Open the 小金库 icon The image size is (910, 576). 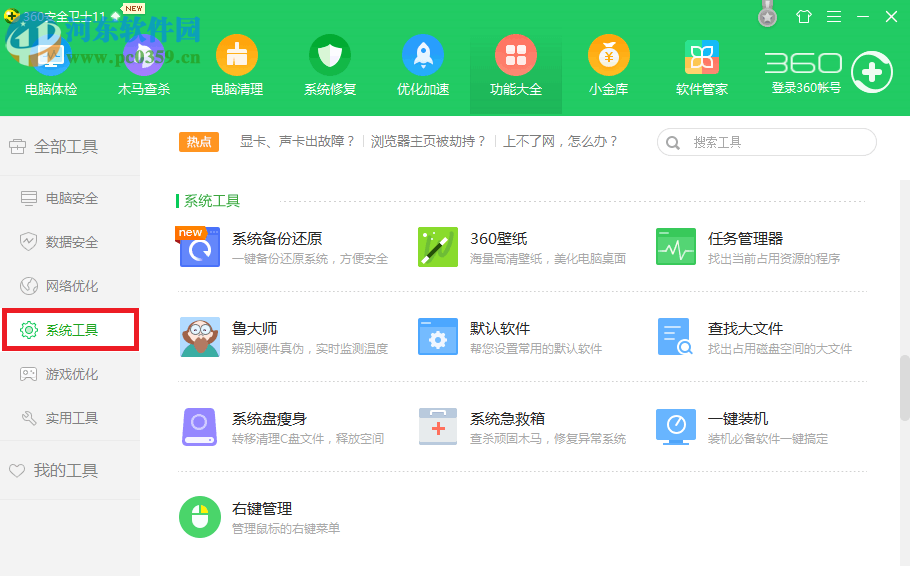coord(609,55)
